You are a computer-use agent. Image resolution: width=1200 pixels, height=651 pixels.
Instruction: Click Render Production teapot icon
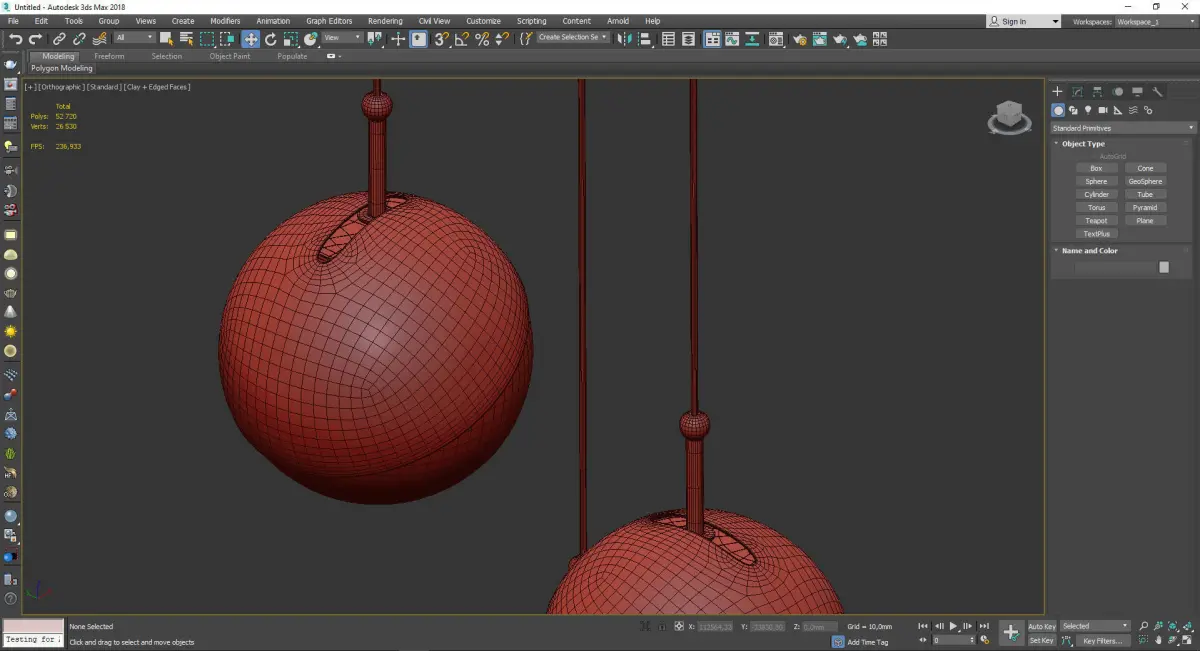[840, 39]
